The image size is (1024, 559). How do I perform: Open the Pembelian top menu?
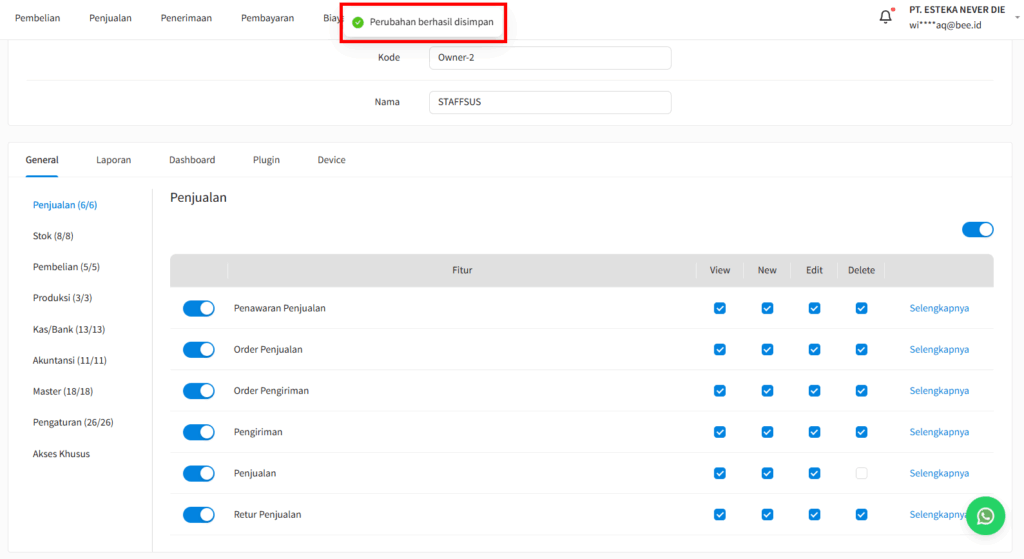coord(37,18)
